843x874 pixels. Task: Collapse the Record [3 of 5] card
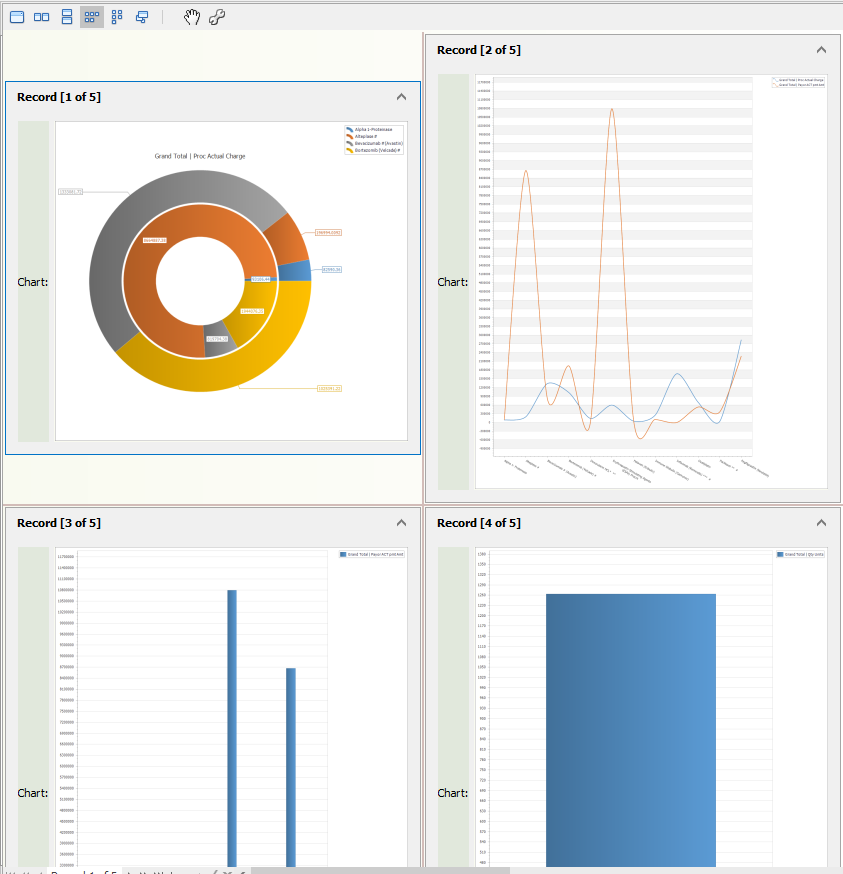point(401,523)
